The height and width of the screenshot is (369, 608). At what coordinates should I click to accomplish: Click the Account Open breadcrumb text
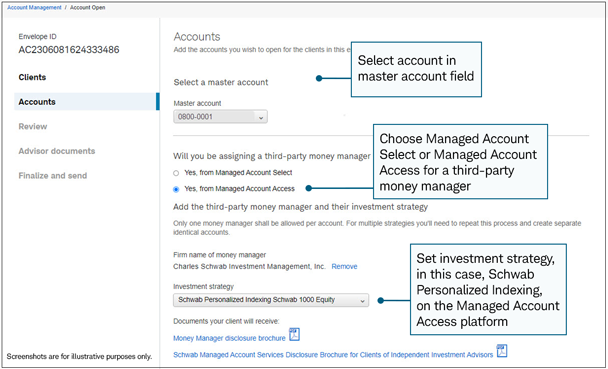pos(88,7)
